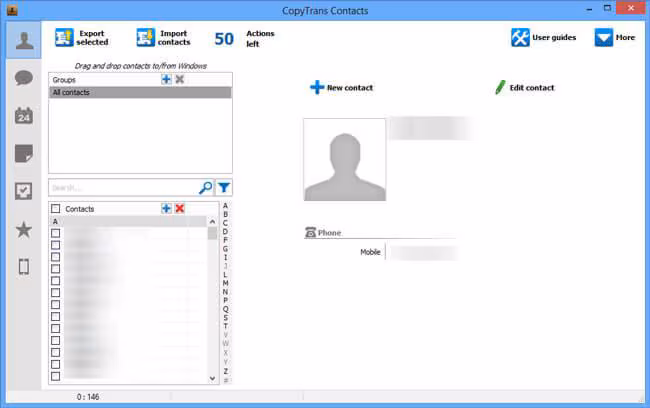Open the Messages speech bubble section
The image size is (650, 408).
coord(24,78)
